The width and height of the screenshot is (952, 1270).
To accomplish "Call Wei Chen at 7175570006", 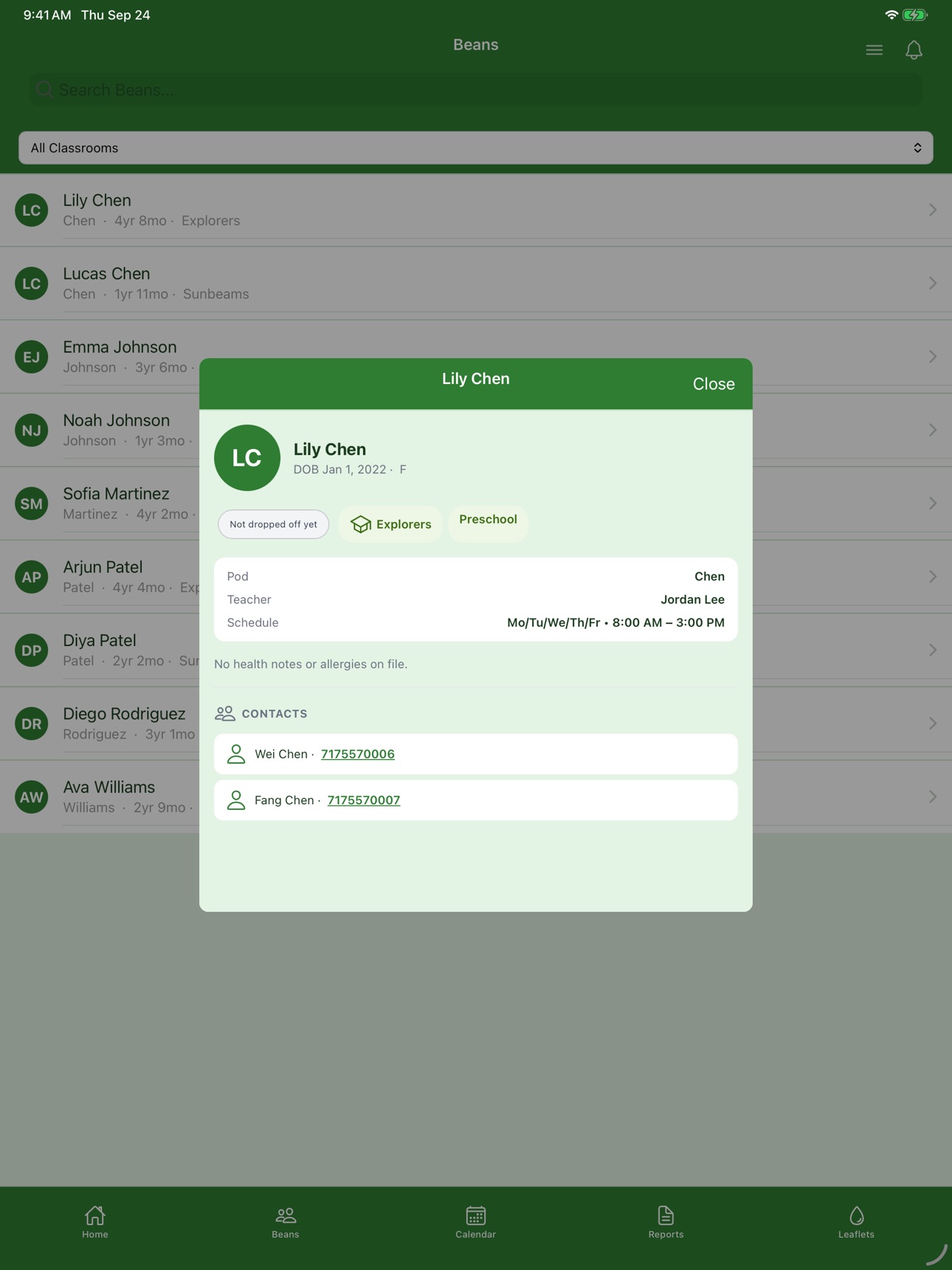I will click(x=358, y=754).
